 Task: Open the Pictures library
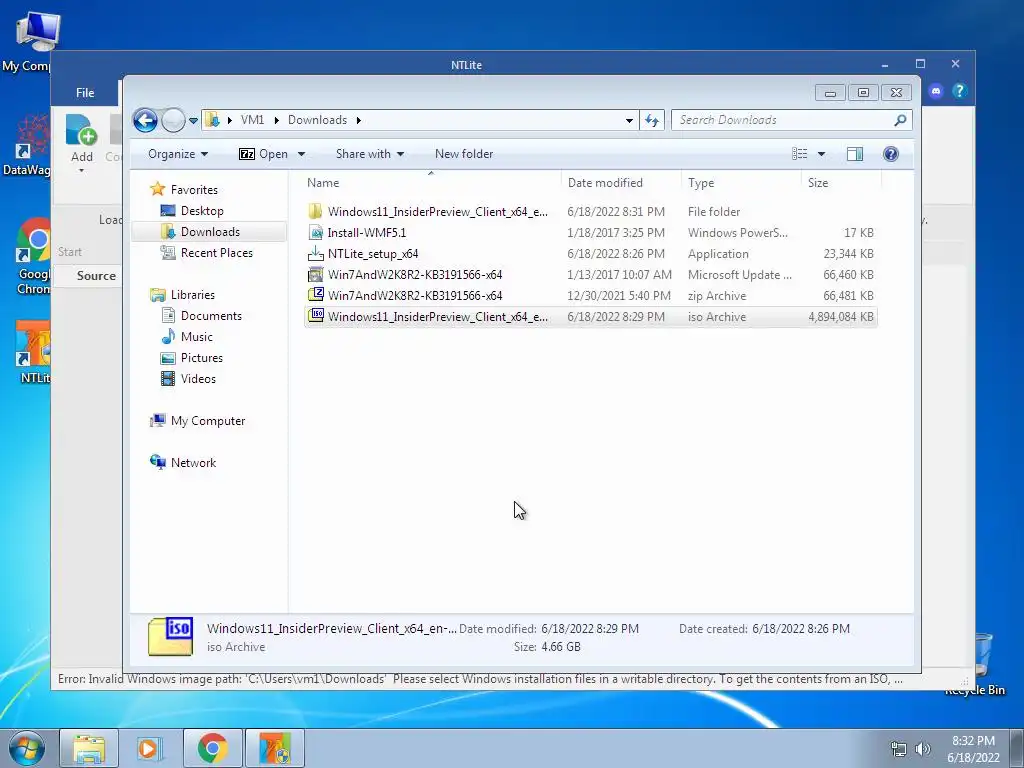(x=201, y=357)
